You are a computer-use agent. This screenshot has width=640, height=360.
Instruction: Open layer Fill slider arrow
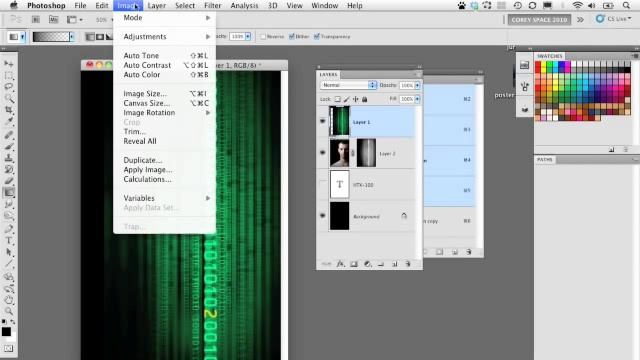click(x=417, y=99)
